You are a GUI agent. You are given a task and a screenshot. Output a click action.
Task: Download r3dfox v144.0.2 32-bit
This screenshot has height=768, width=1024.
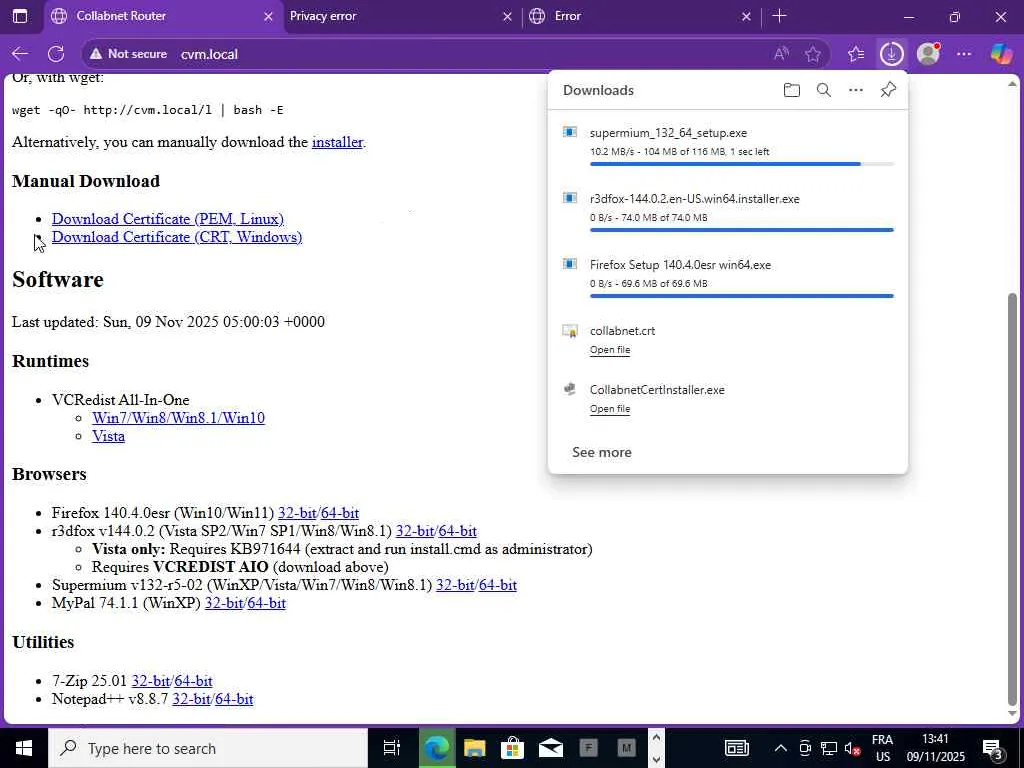pyautogui.click(x=415, y=531)
